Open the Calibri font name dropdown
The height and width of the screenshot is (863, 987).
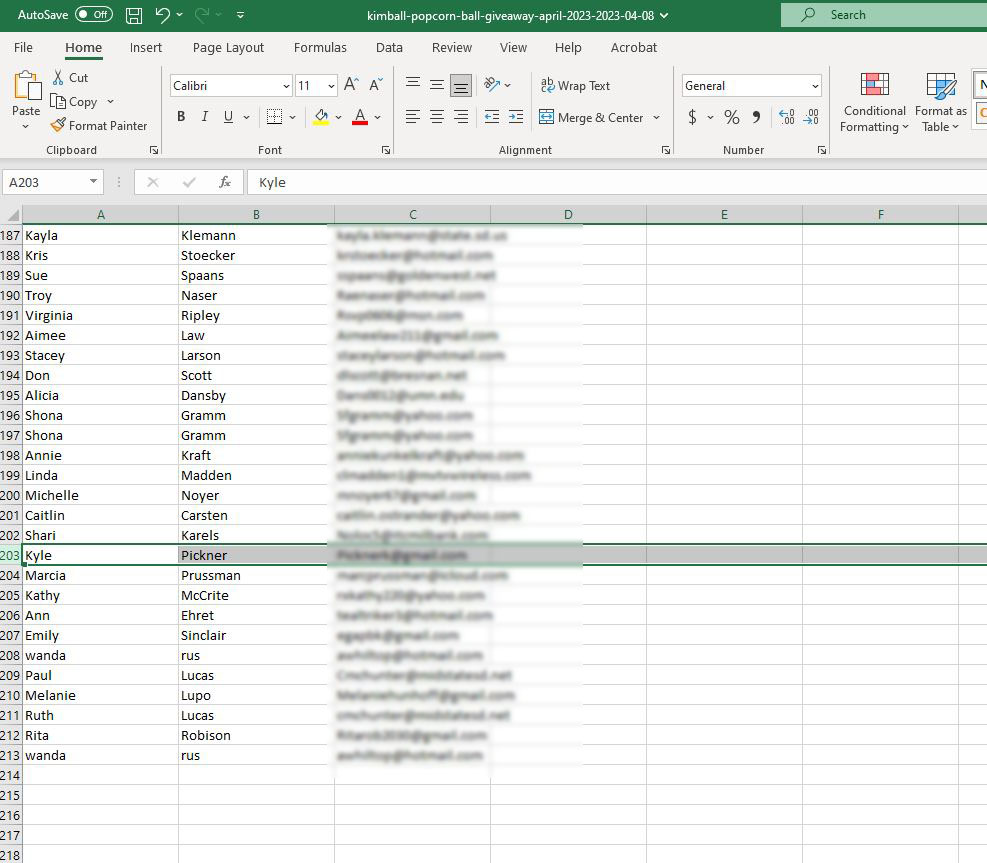click(287, 86)
